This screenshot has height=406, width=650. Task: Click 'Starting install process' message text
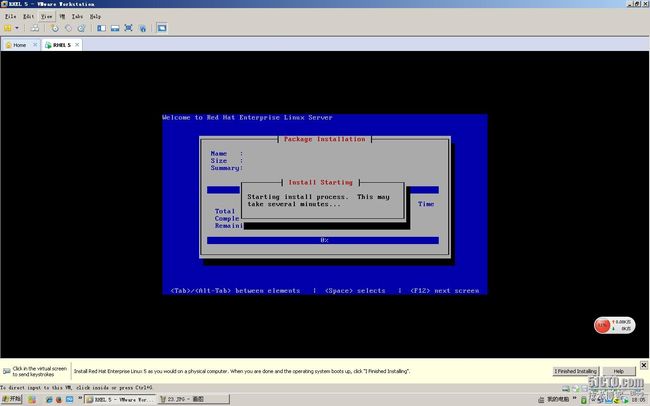tap(318, 200)
